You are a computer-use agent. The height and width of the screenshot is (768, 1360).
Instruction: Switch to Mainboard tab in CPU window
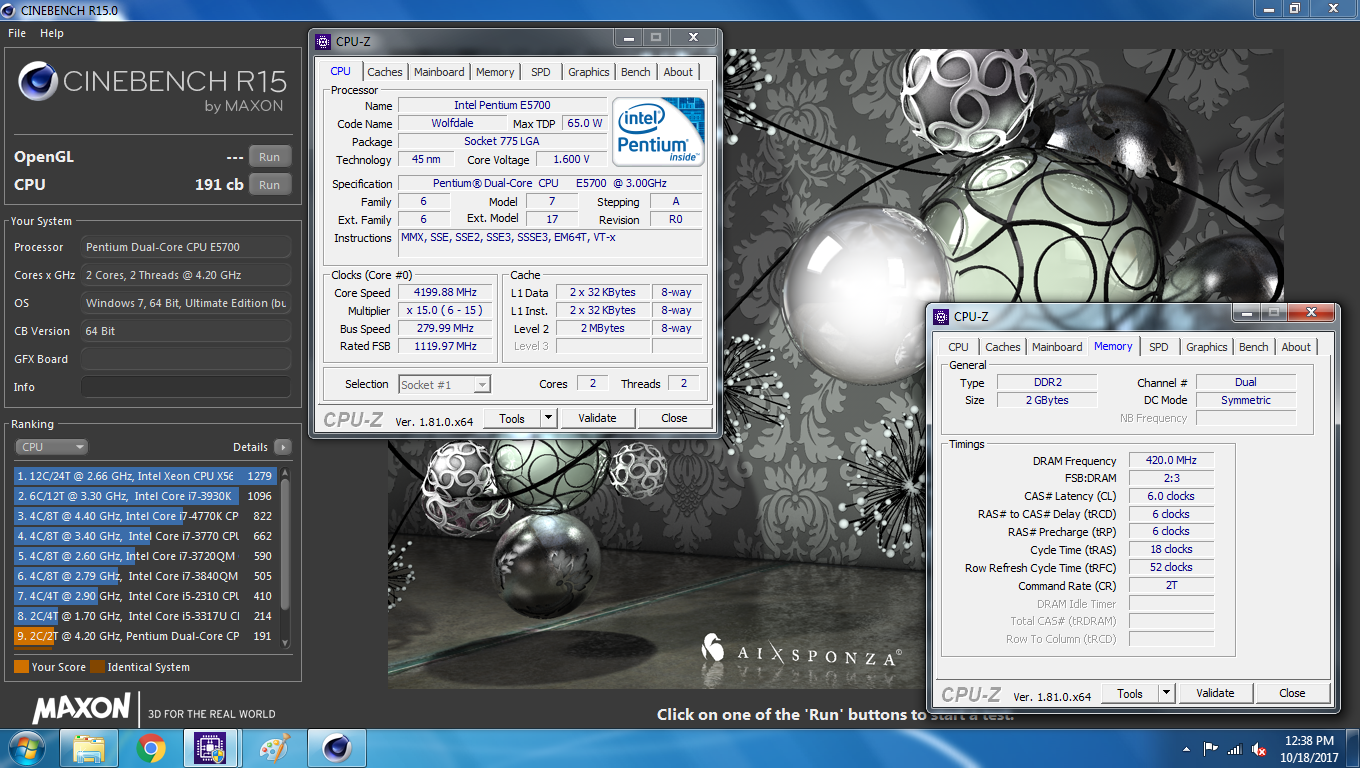point(439,72)
